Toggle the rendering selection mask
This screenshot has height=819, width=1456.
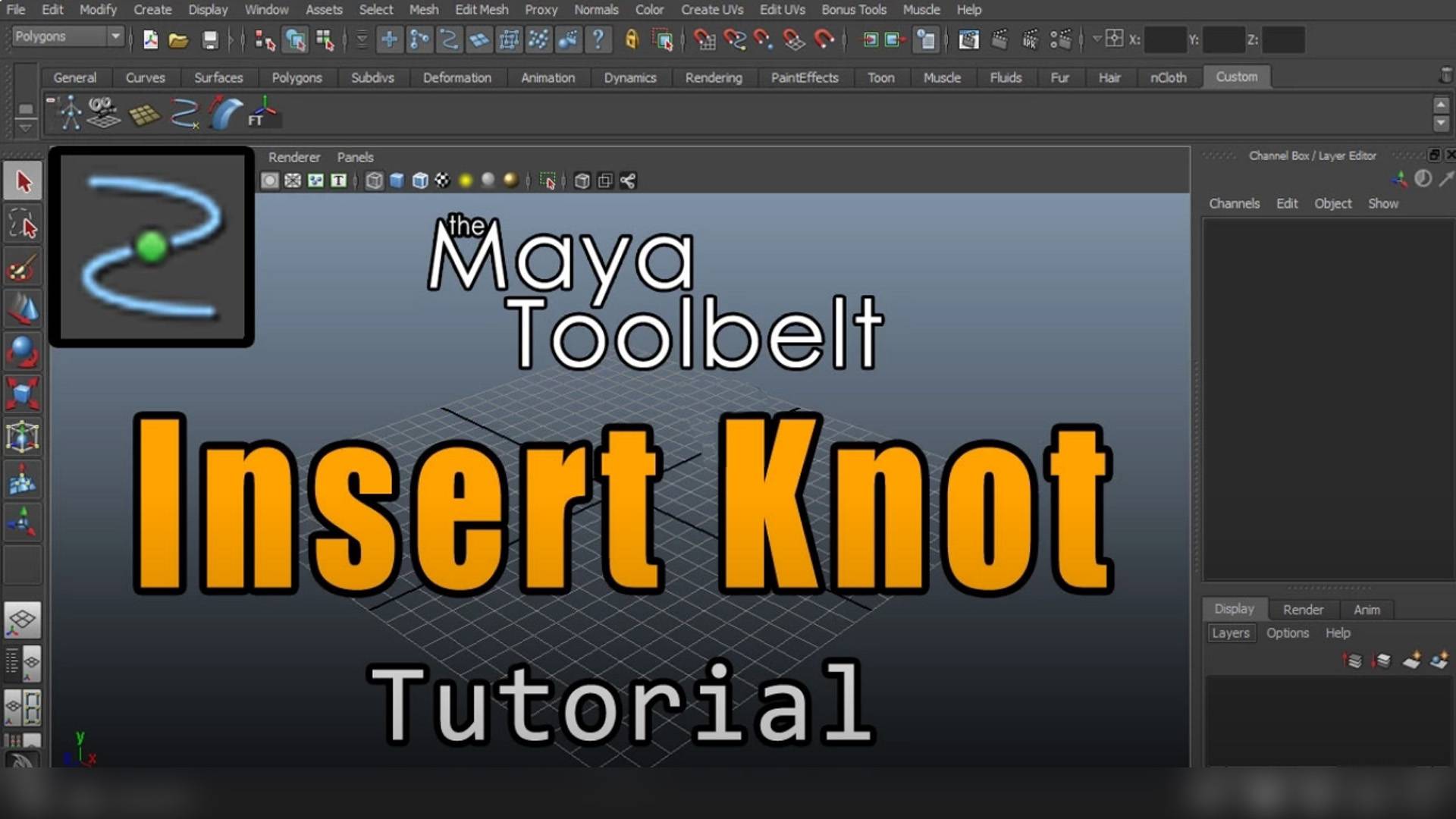[x=568, y=39]
